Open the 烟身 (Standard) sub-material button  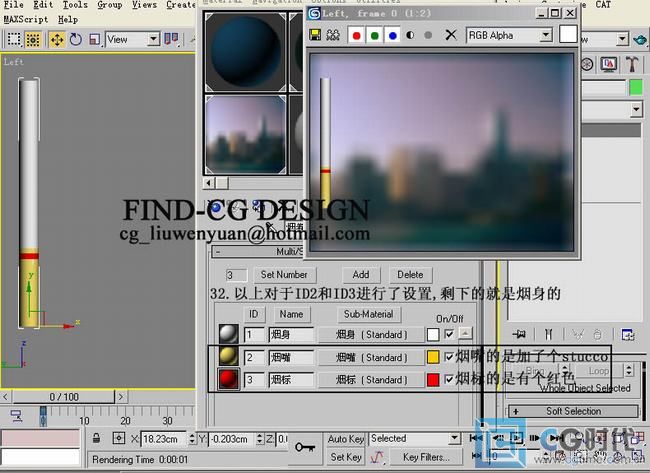pyautogui.click(x=371, y=335)
